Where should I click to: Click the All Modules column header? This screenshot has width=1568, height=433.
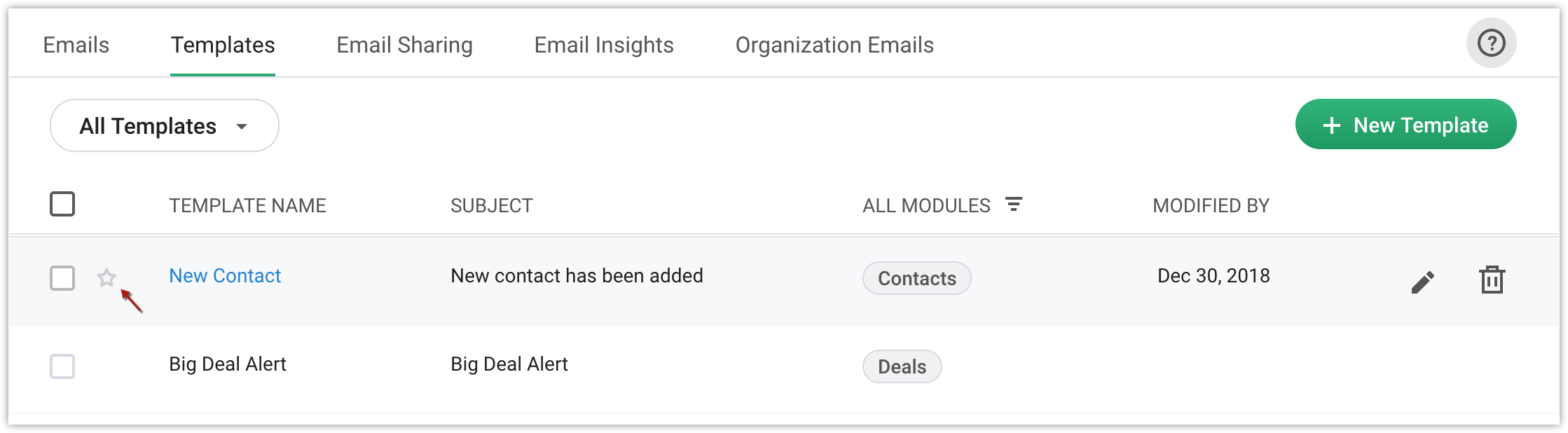[926, 206]
